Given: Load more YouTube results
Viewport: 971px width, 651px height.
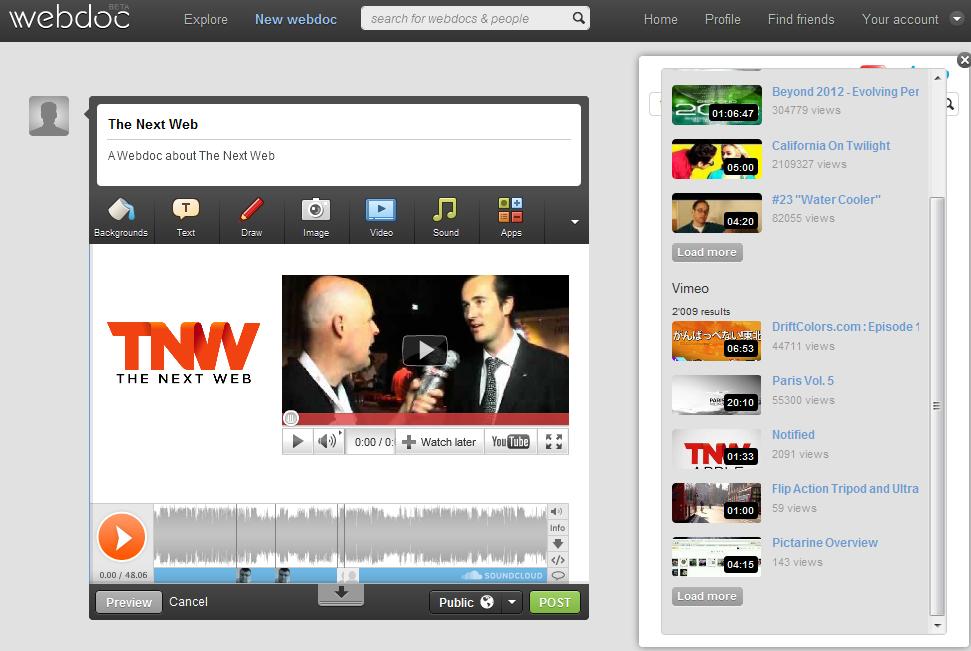Looking at the screenshot, I should click(707, 252).
